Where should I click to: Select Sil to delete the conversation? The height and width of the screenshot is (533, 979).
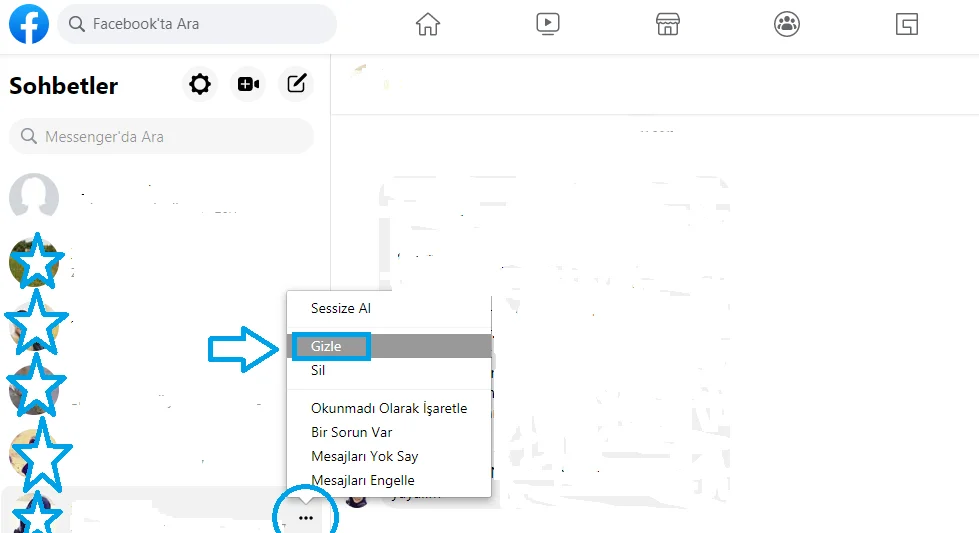pyautogui.click(x=318, y=370)
